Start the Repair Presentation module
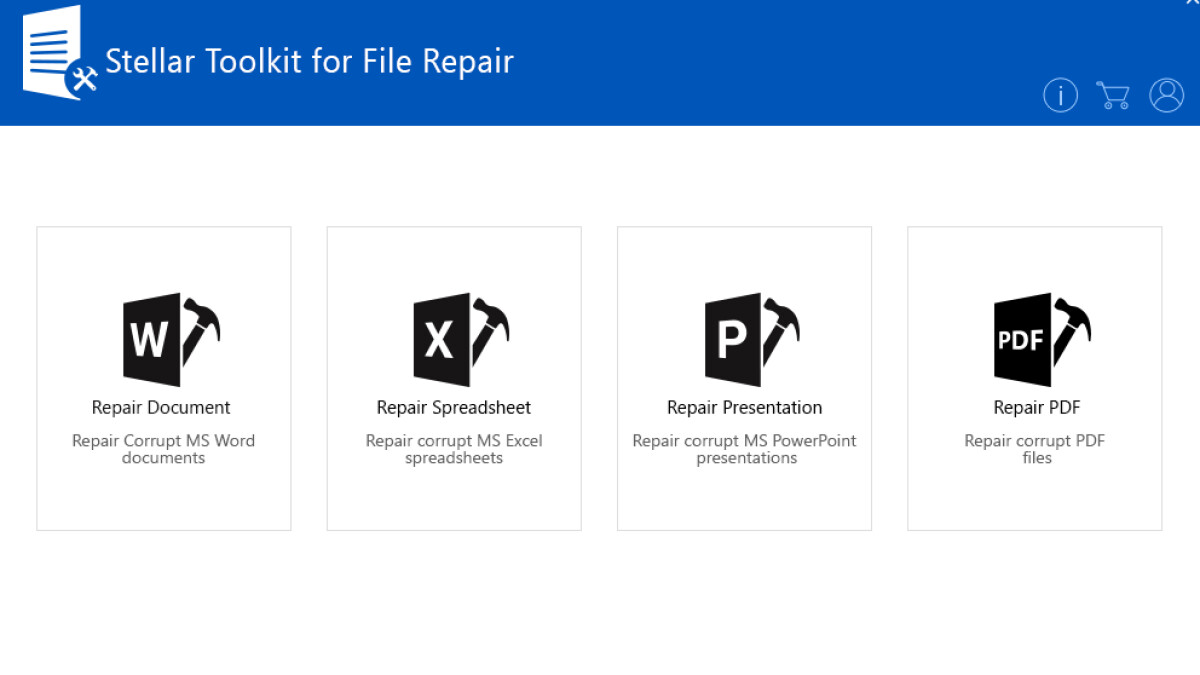 pyautogui.click(x=744, y=377)
